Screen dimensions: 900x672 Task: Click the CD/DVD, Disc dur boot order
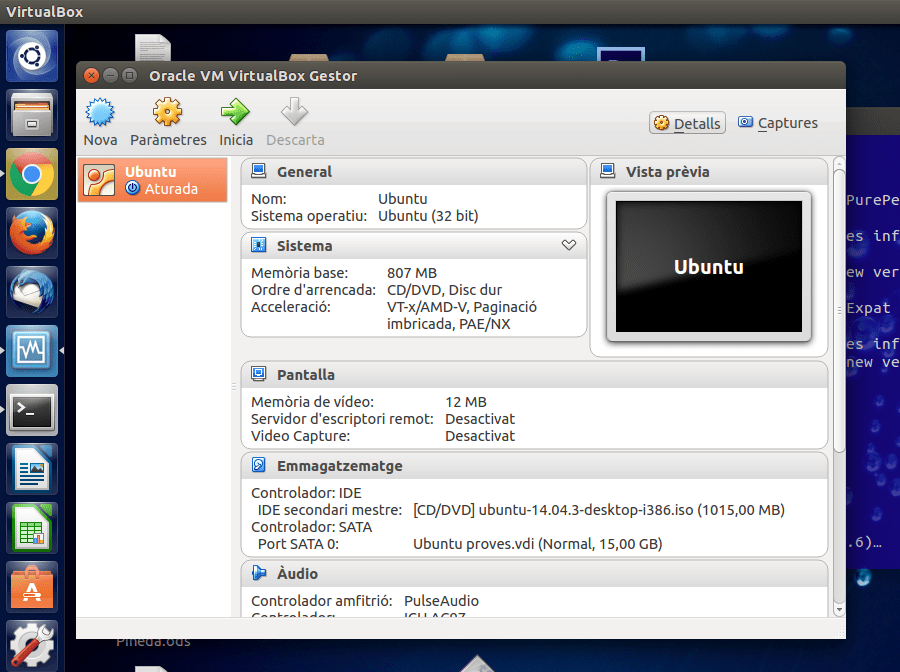coord(444,290)
